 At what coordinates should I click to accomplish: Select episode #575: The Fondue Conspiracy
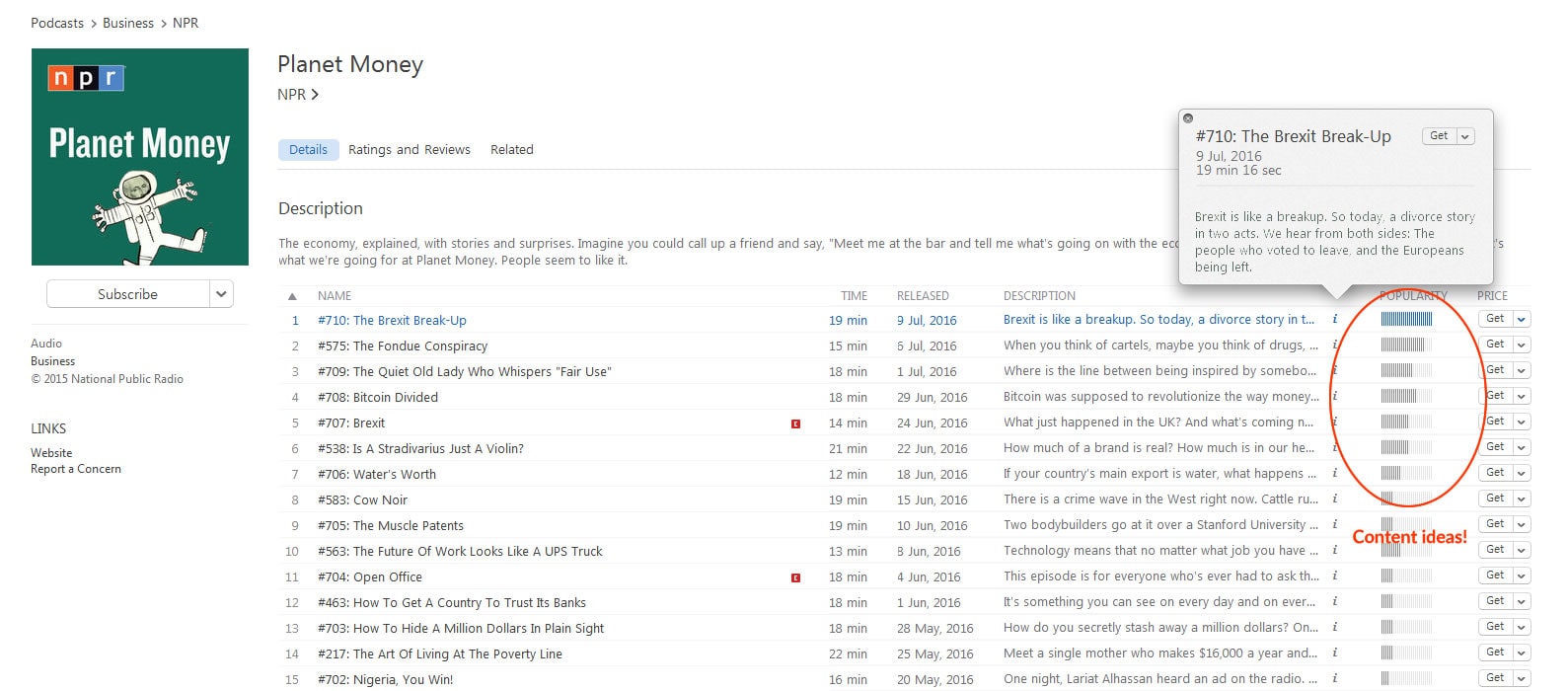[403, 345]
